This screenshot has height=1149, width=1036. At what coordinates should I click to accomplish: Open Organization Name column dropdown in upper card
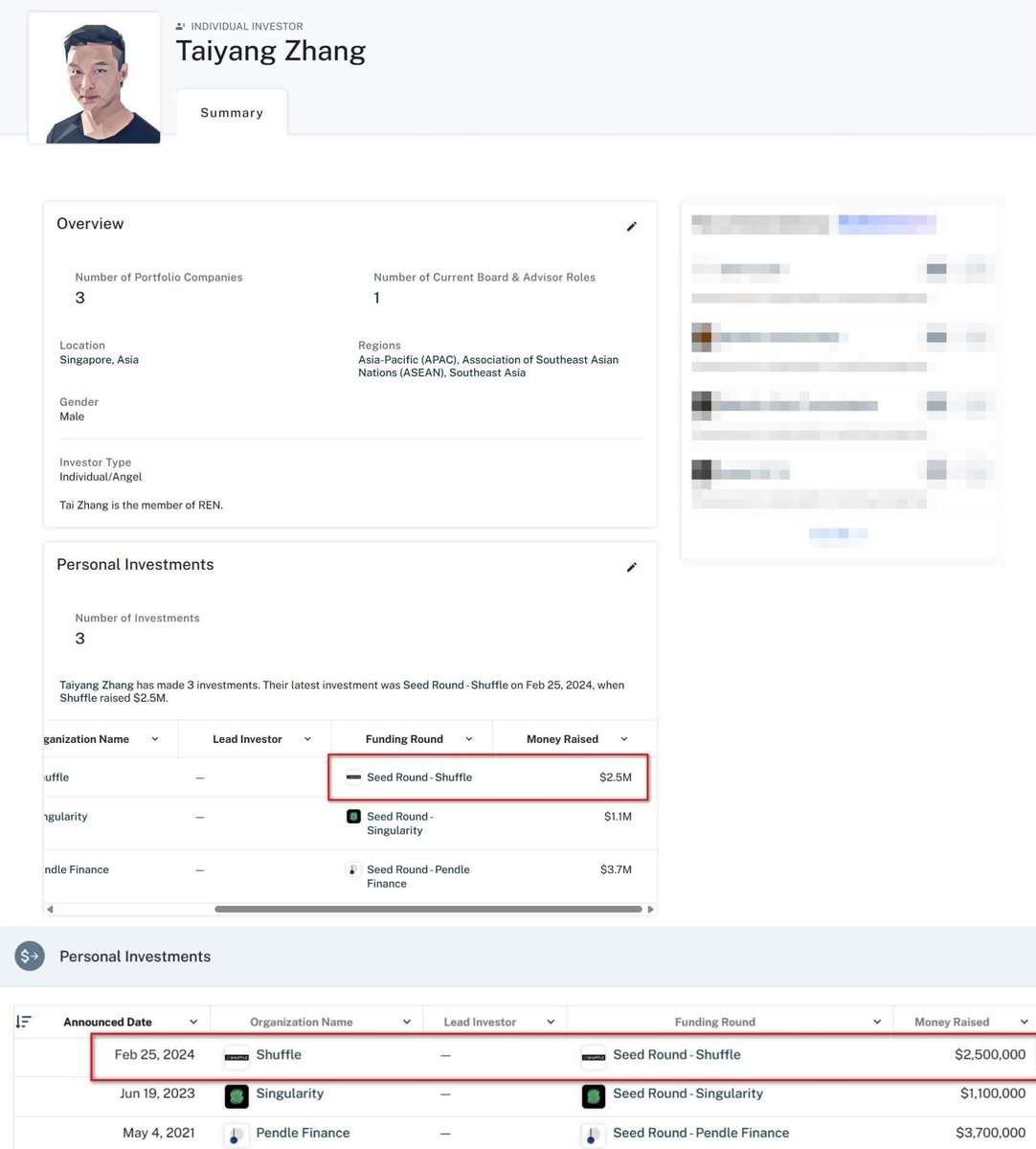pos(155,739)
